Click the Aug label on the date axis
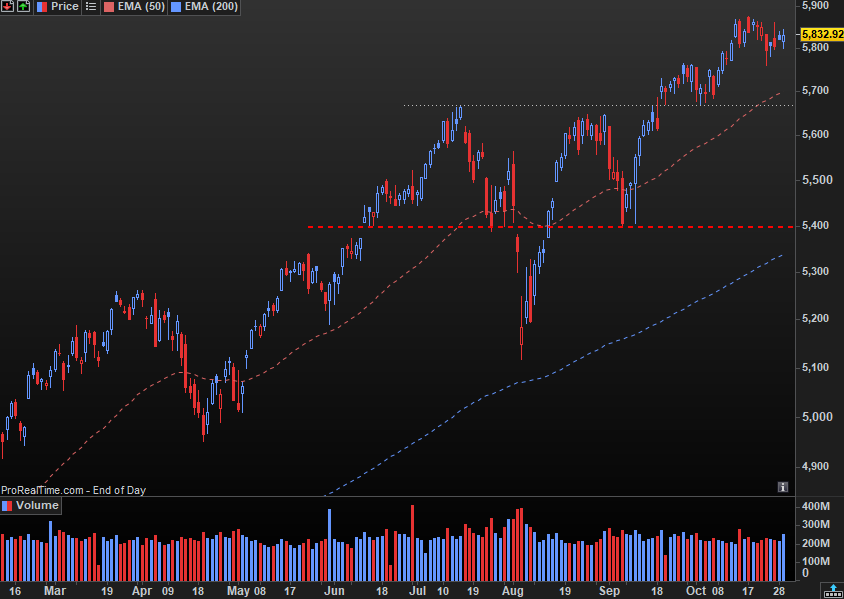This screenshot has height=599, width=844. pyautogui.click(x=512, y=591)
